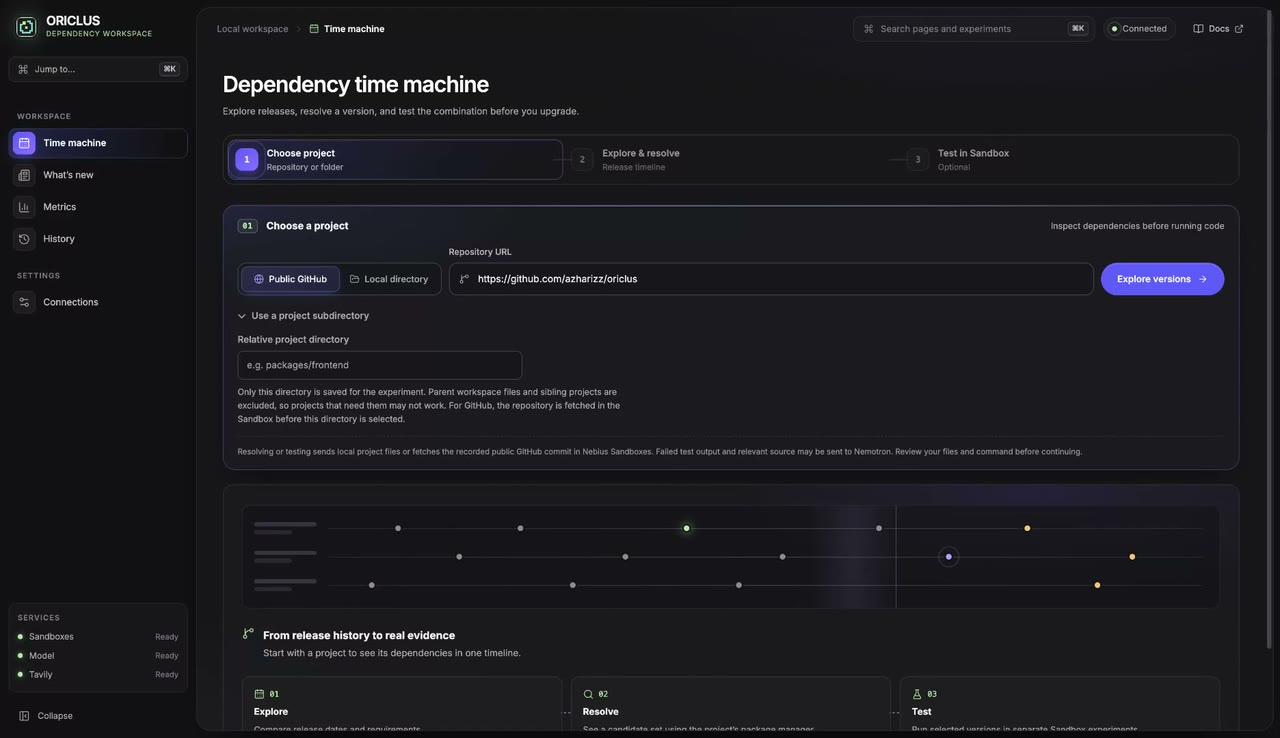Collapse Use a project subdirectory section
Viewport: 1280px width, 738px height.
pos(303,316)
